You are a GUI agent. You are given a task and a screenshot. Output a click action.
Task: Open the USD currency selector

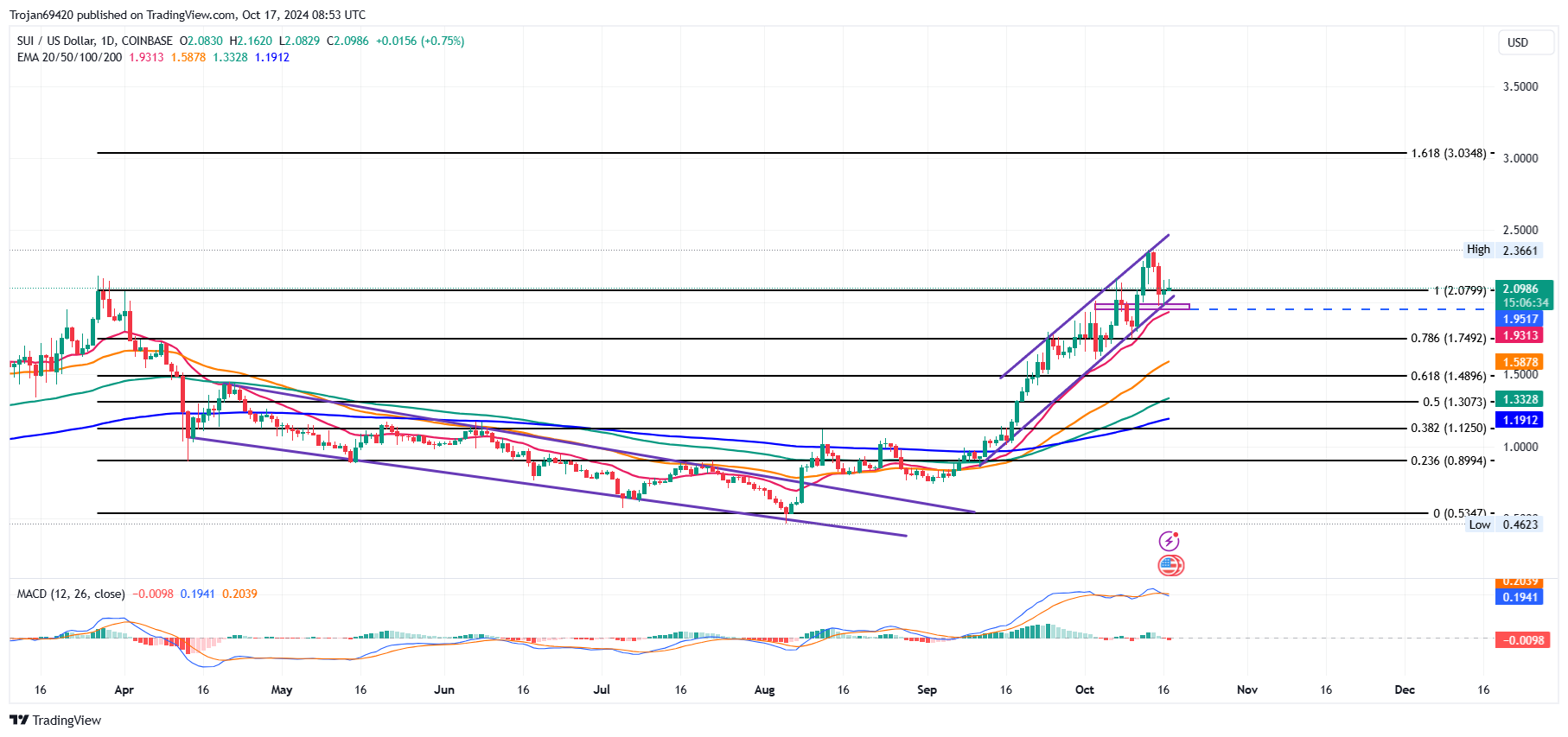[1518, 42]
